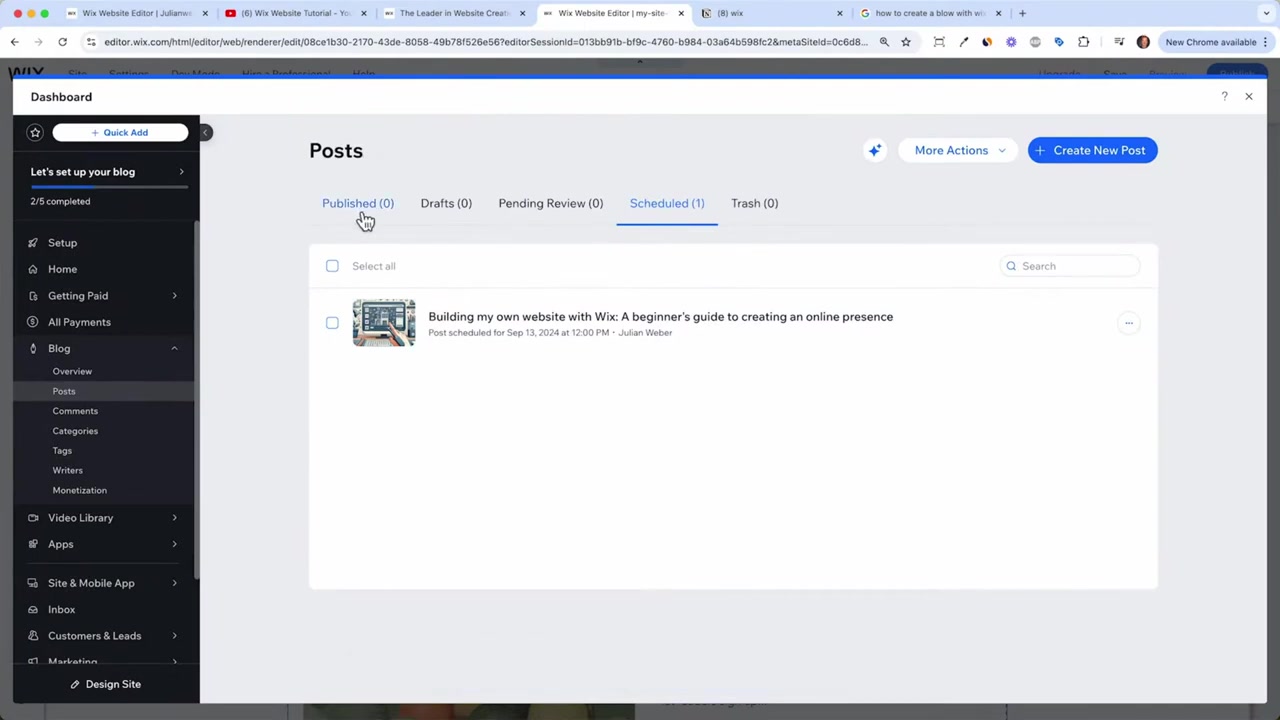The image size is (1280, 720).
Task: Open the Setup rocket icon
Action: click(x=33, y=243)
